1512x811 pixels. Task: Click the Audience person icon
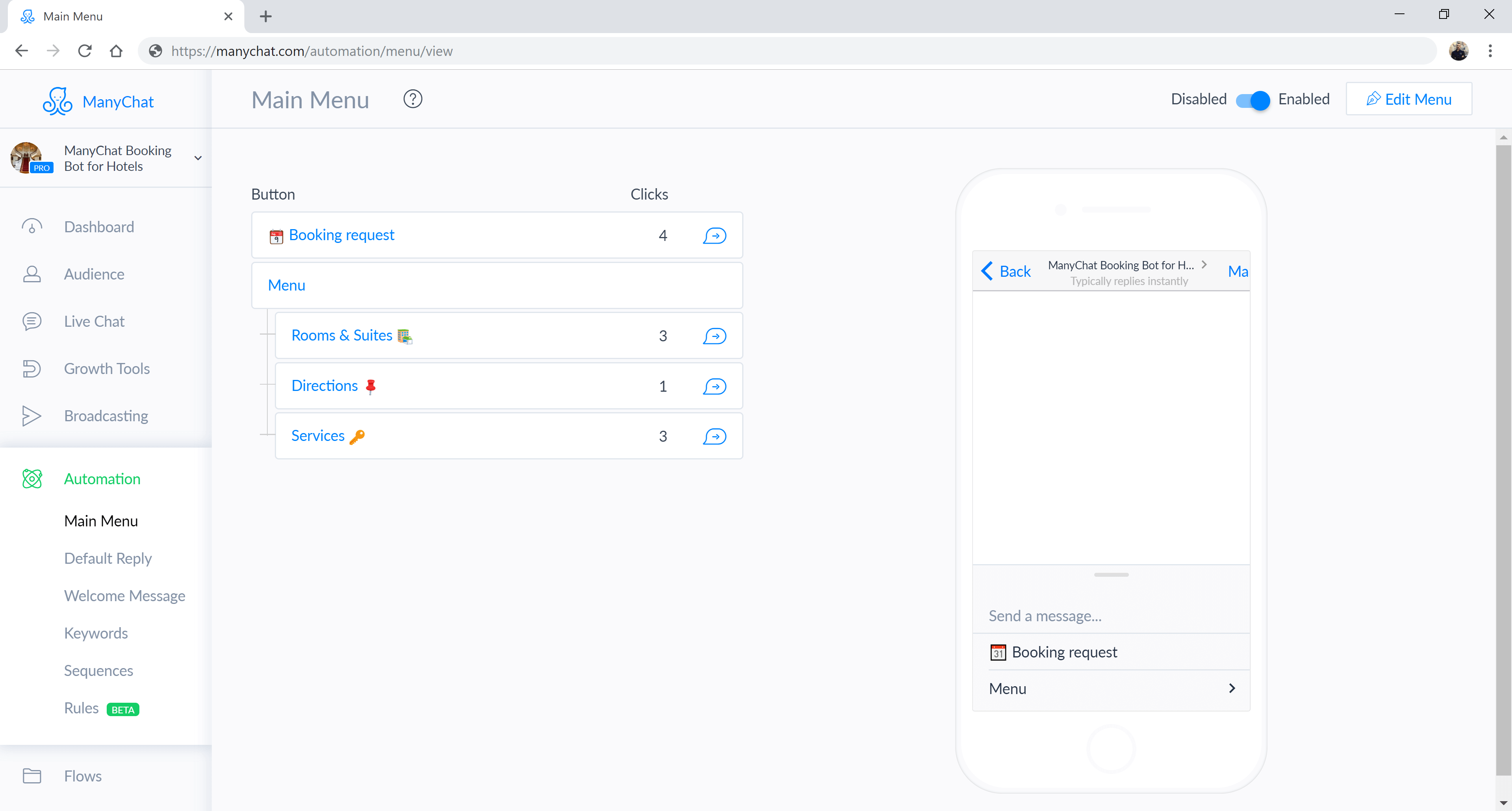(31, 274)
